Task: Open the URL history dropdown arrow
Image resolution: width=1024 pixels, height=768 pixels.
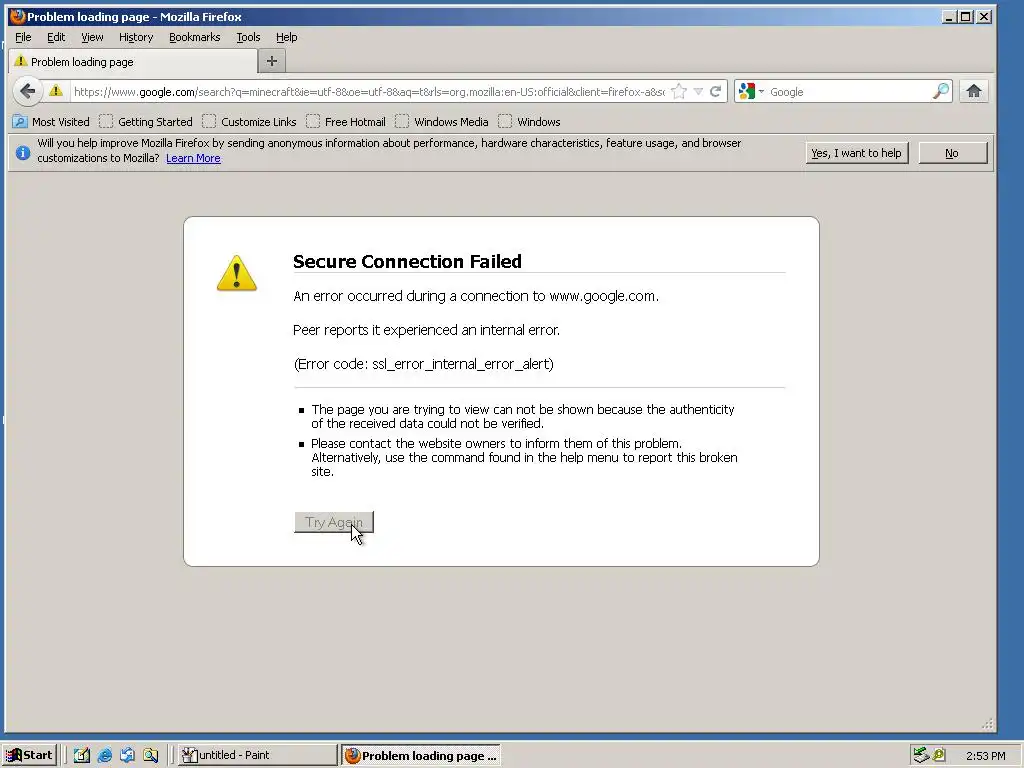Action: pos(698,91)
